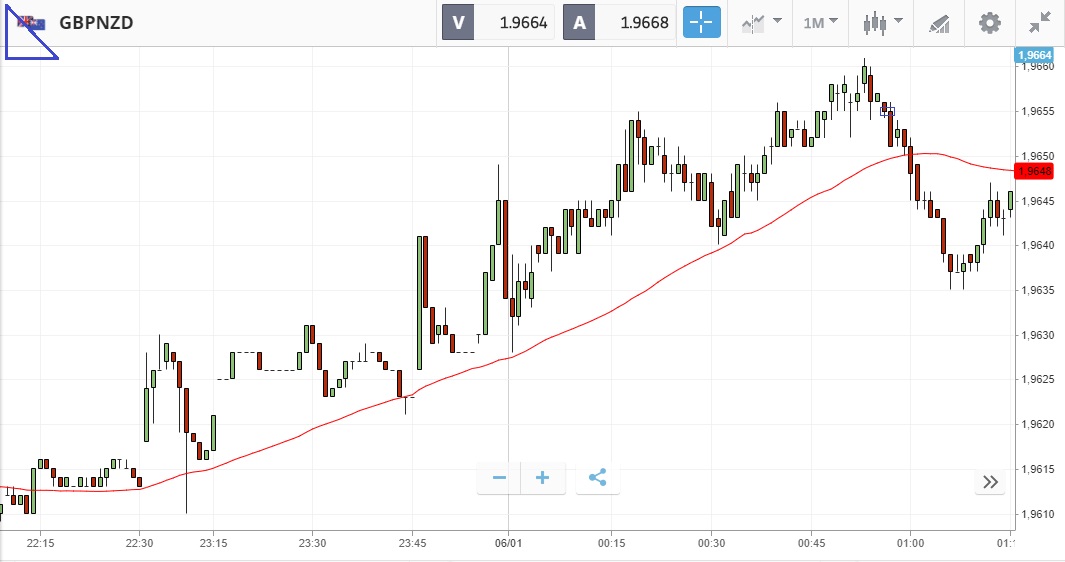Open the drawing tools pencil icon
The width and height of the screenshot is (1065, 562).
[x=938, y=22]
